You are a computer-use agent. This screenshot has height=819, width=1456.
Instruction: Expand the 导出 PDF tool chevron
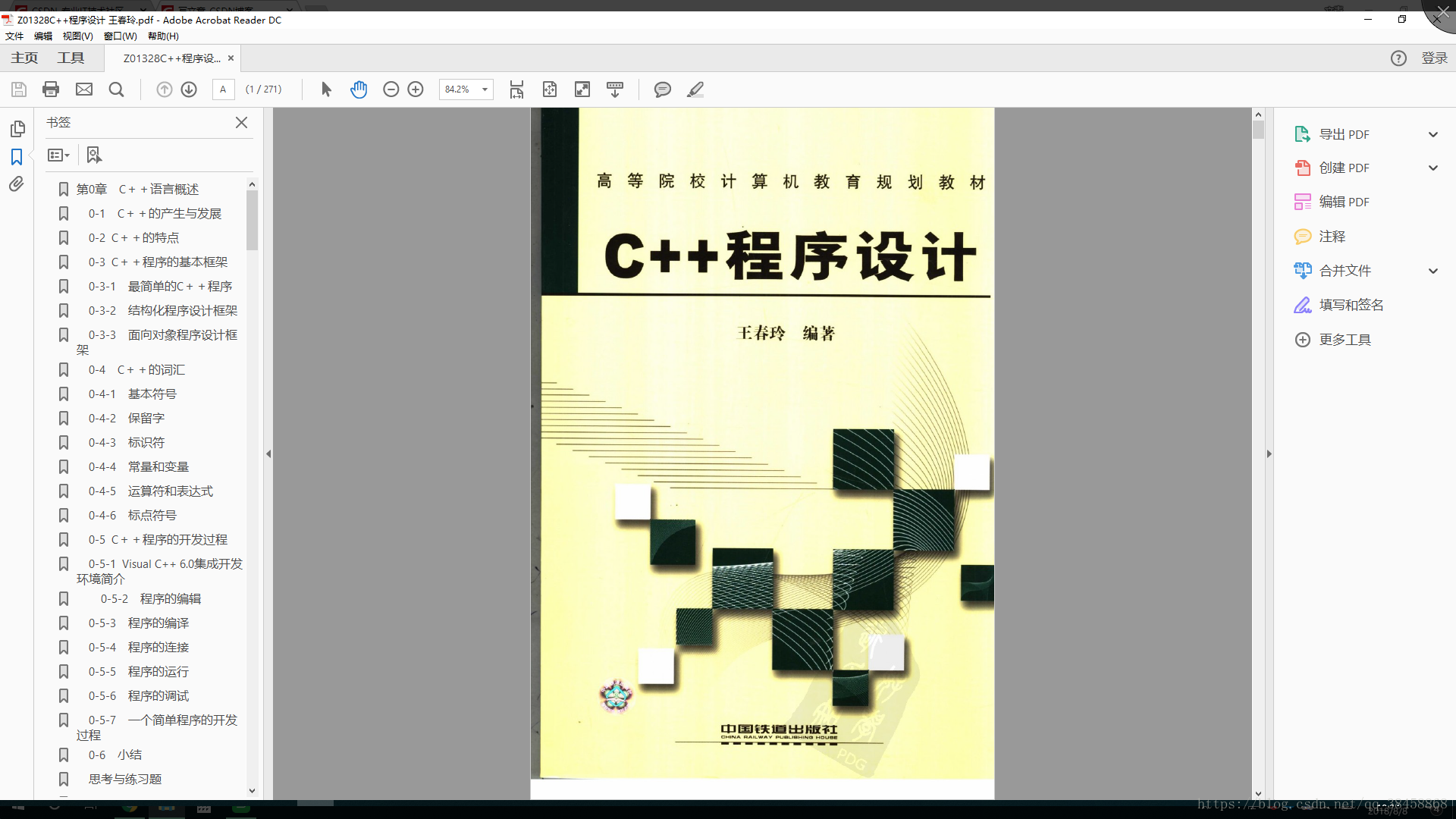(1433, 134)
